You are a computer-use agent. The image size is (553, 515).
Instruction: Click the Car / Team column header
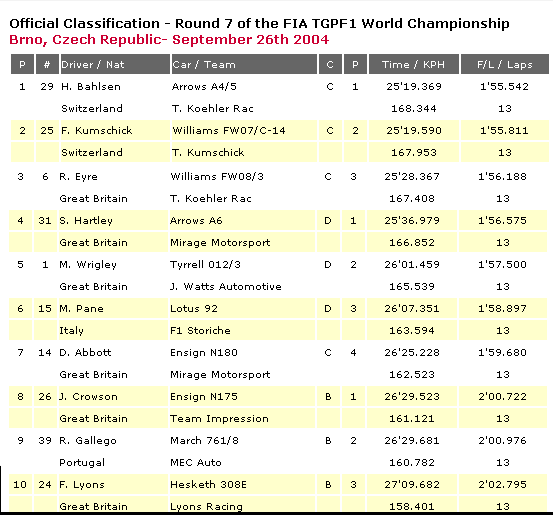pyautogui.click(x=244, y=64)
